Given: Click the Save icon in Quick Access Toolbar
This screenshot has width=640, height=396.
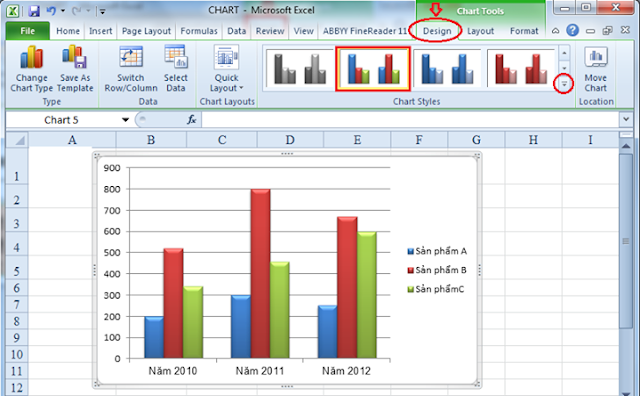Looking at the screenshot, I should 34,11.
